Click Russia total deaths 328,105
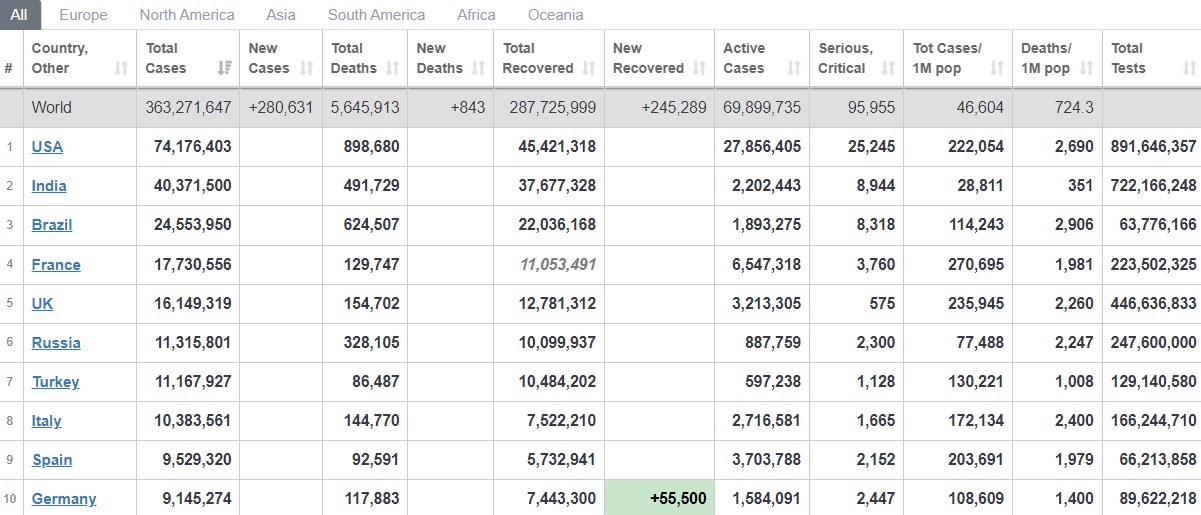The height and width of the screenshot is (515, 1201). [370, 342]
